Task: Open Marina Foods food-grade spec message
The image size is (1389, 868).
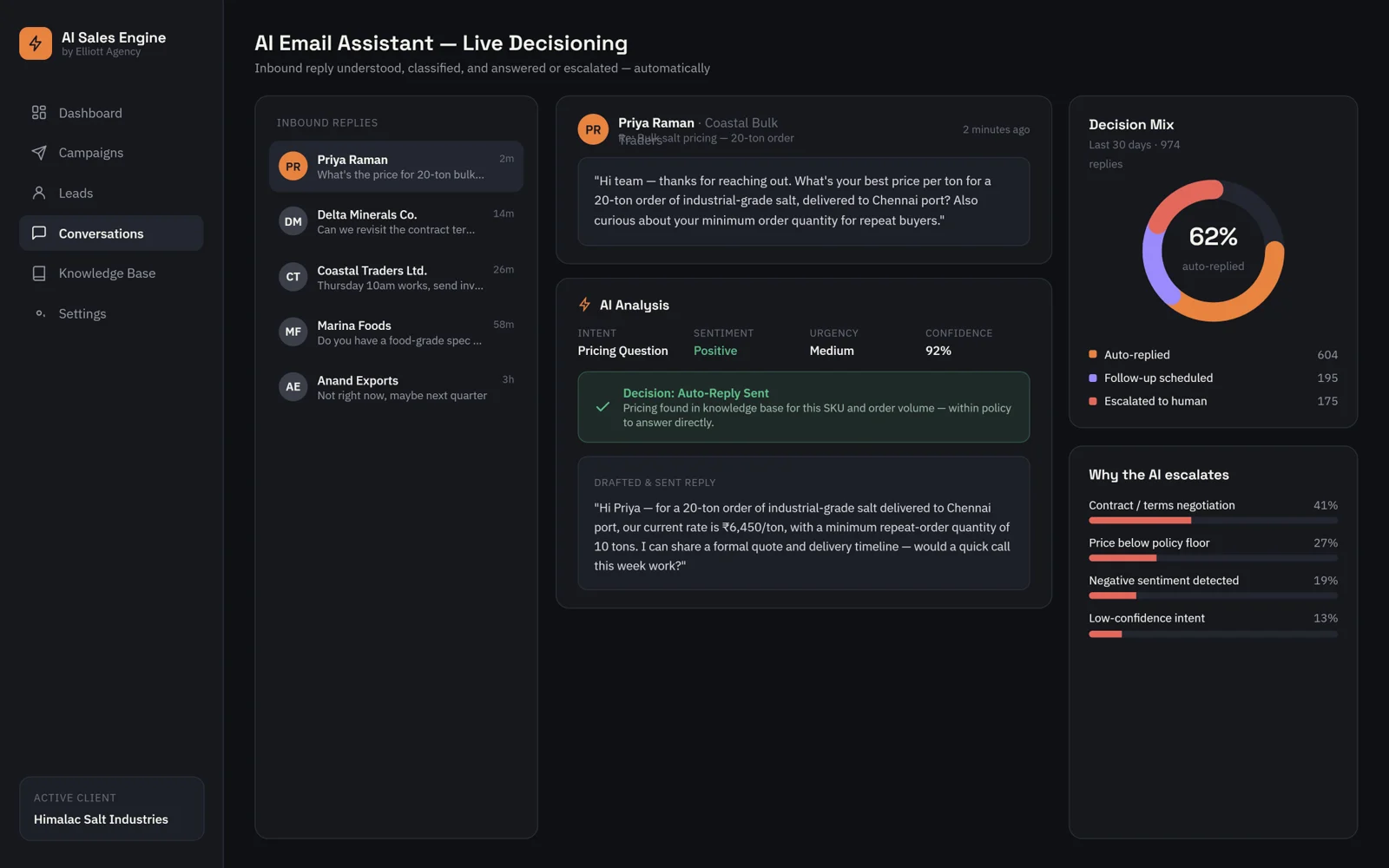Action: point(396,332)
